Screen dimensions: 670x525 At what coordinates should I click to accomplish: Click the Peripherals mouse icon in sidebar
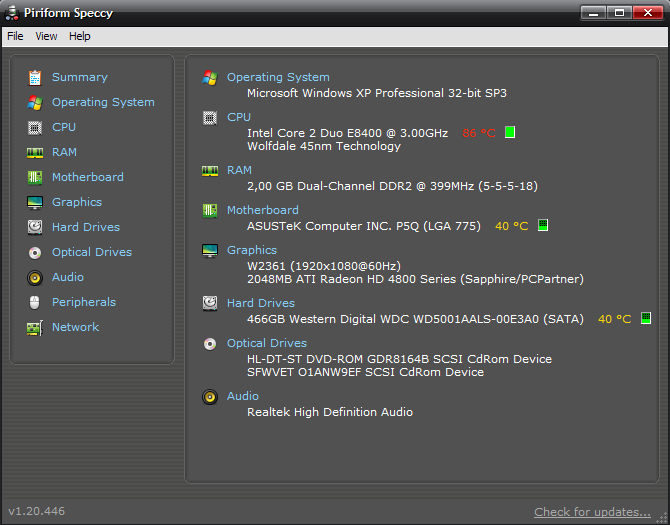point(35,302)
